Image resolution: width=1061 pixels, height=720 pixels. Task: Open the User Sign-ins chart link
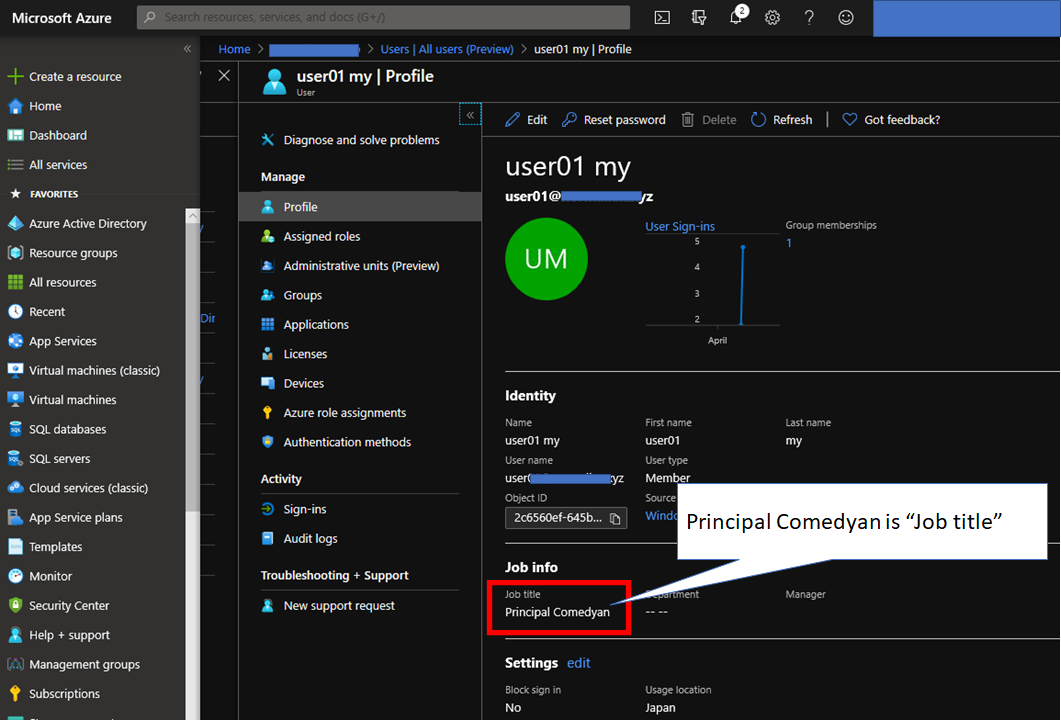pos(679,226)
